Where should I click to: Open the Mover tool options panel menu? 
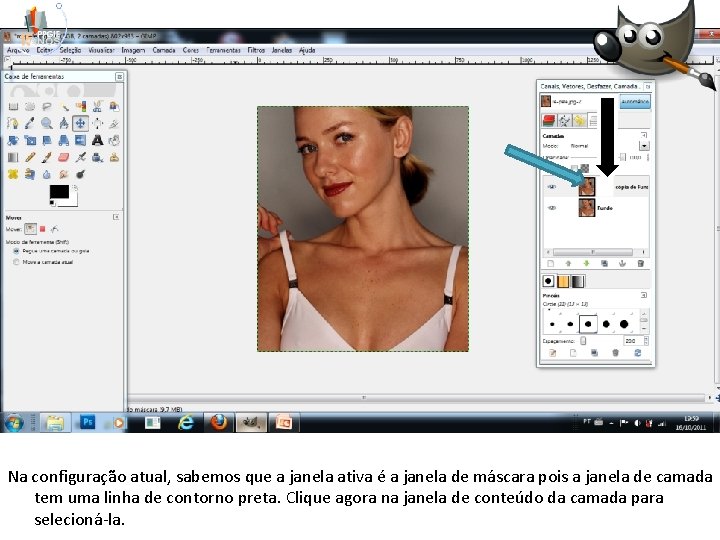[x=116, y=217]
